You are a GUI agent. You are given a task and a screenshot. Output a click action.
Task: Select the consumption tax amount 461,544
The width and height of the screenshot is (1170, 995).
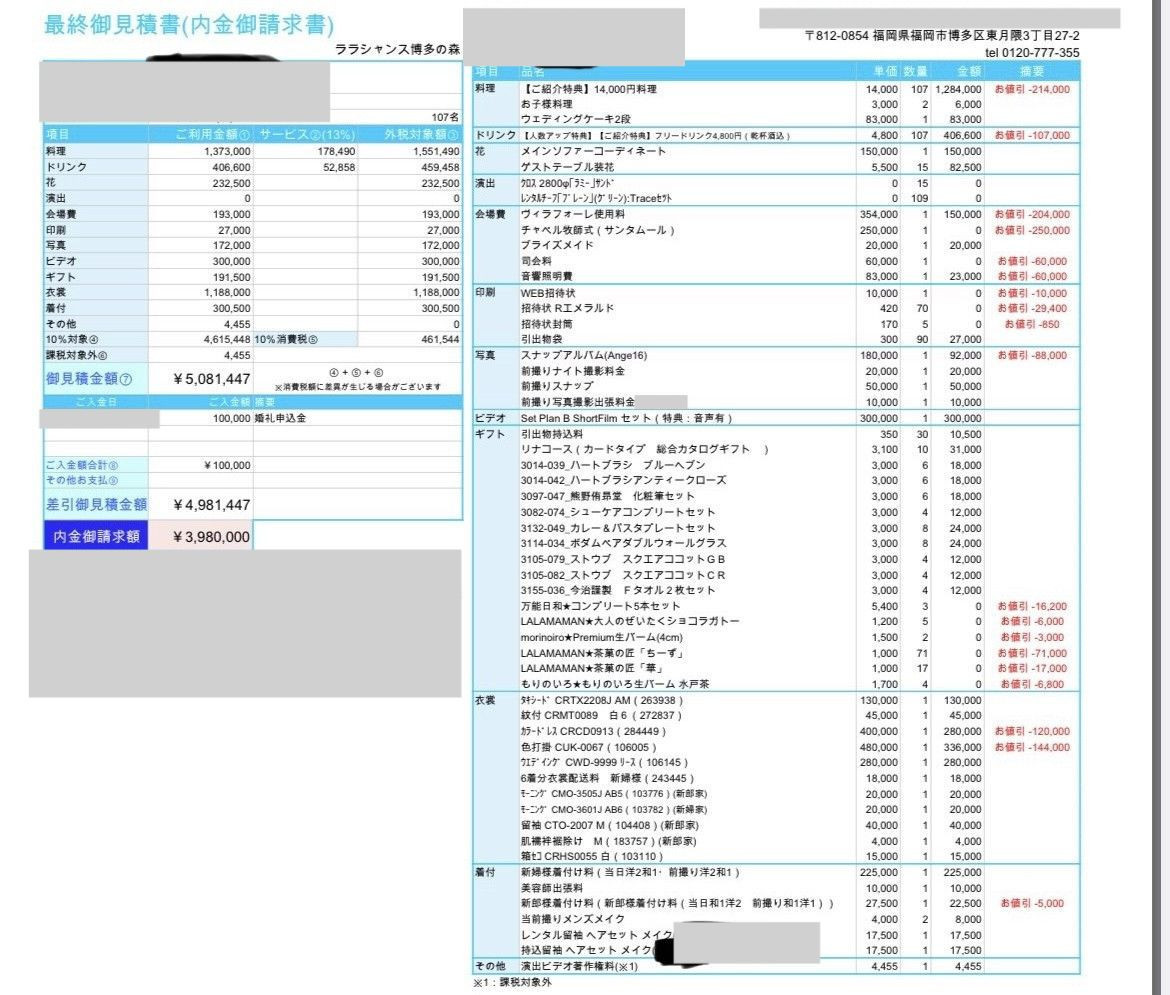pos(440,340)
